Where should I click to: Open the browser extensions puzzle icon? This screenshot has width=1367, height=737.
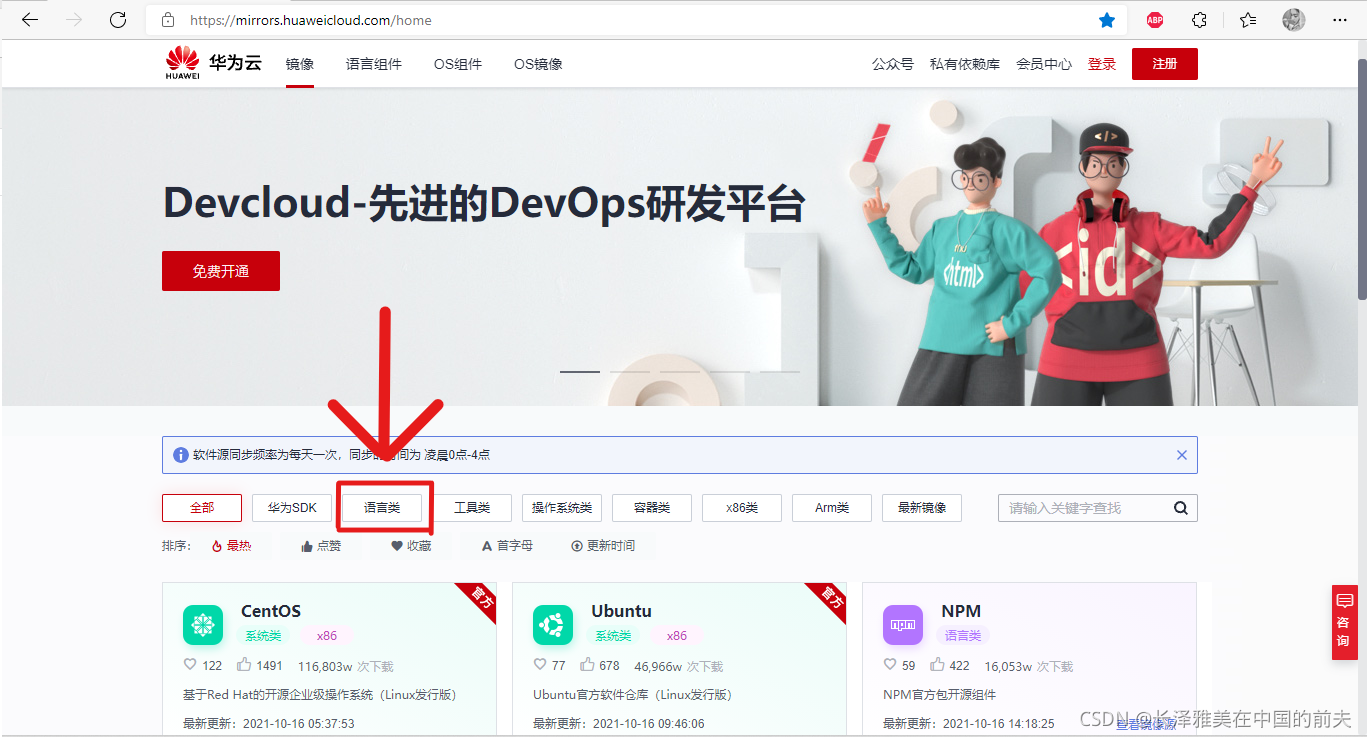click(1200, 20)
